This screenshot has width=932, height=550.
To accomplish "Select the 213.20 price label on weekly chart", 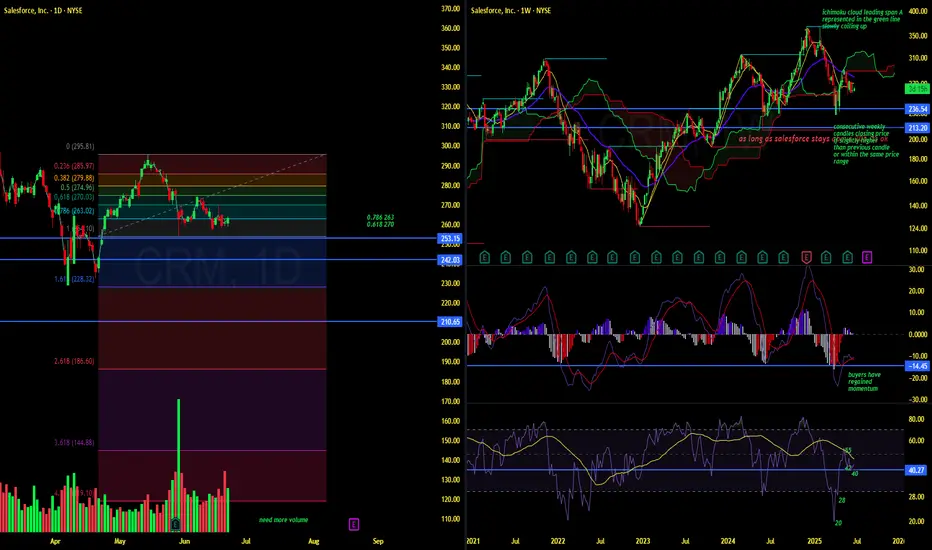I will 917,128.
